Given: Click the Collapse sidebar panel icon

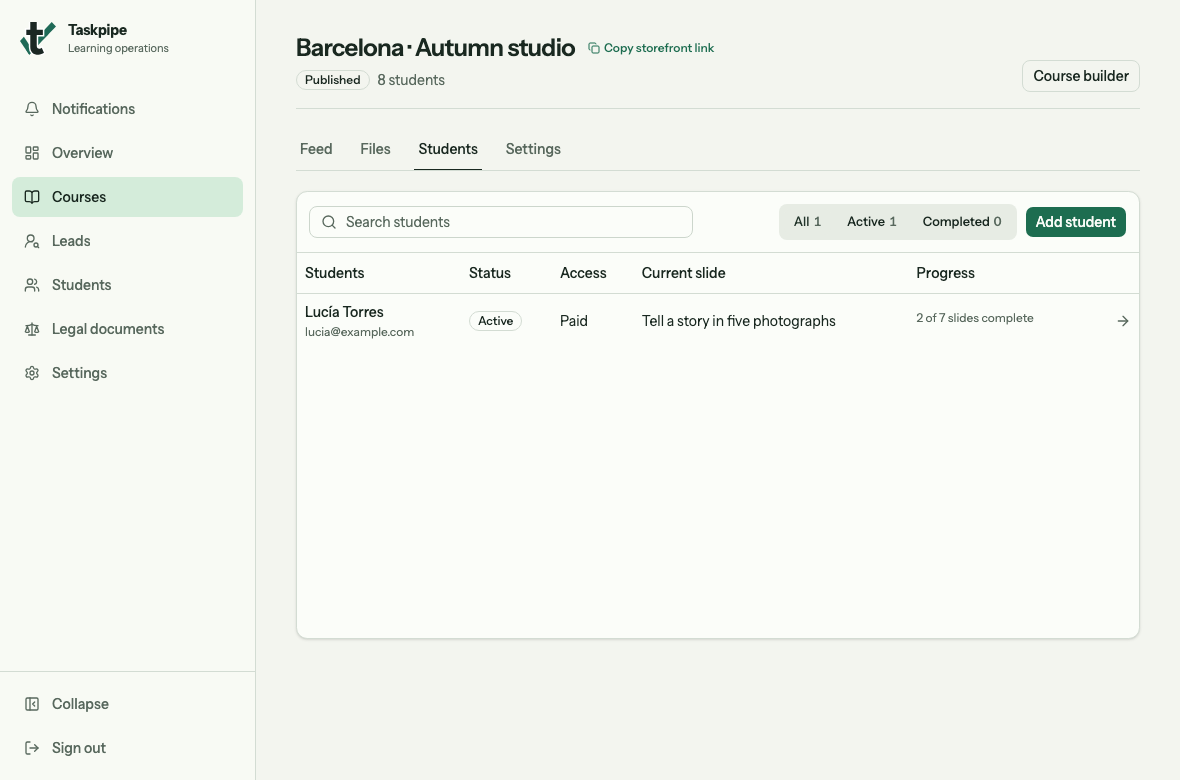Looking at the screenshot, I should click(32, 704).
